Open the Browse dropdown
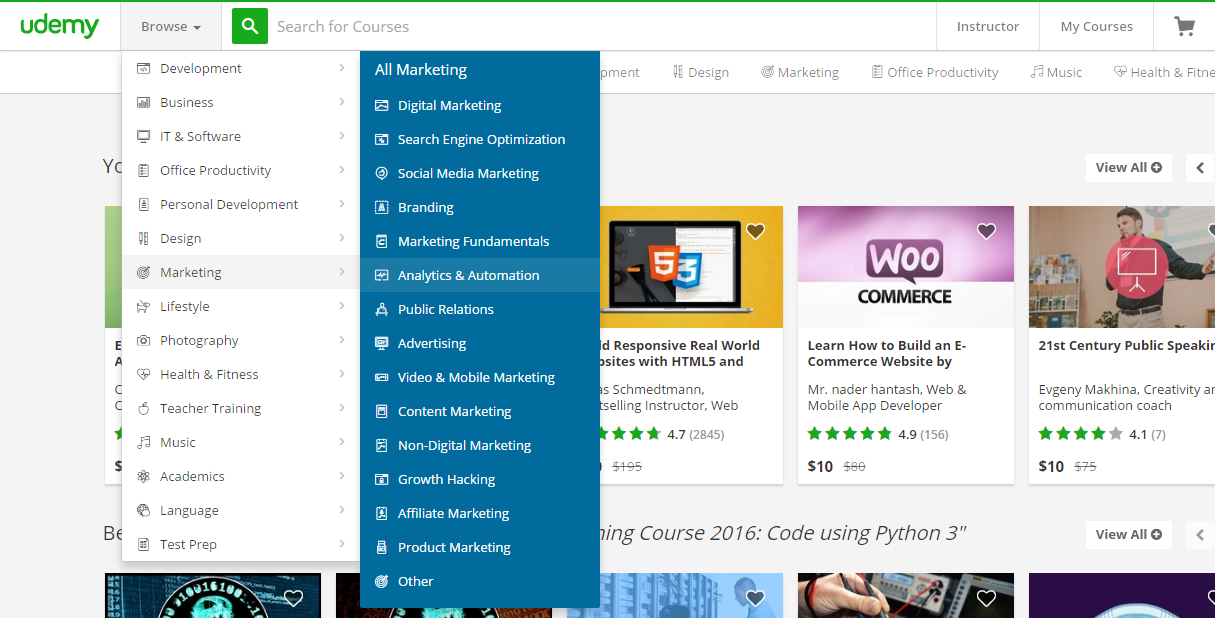 (171, 27)
